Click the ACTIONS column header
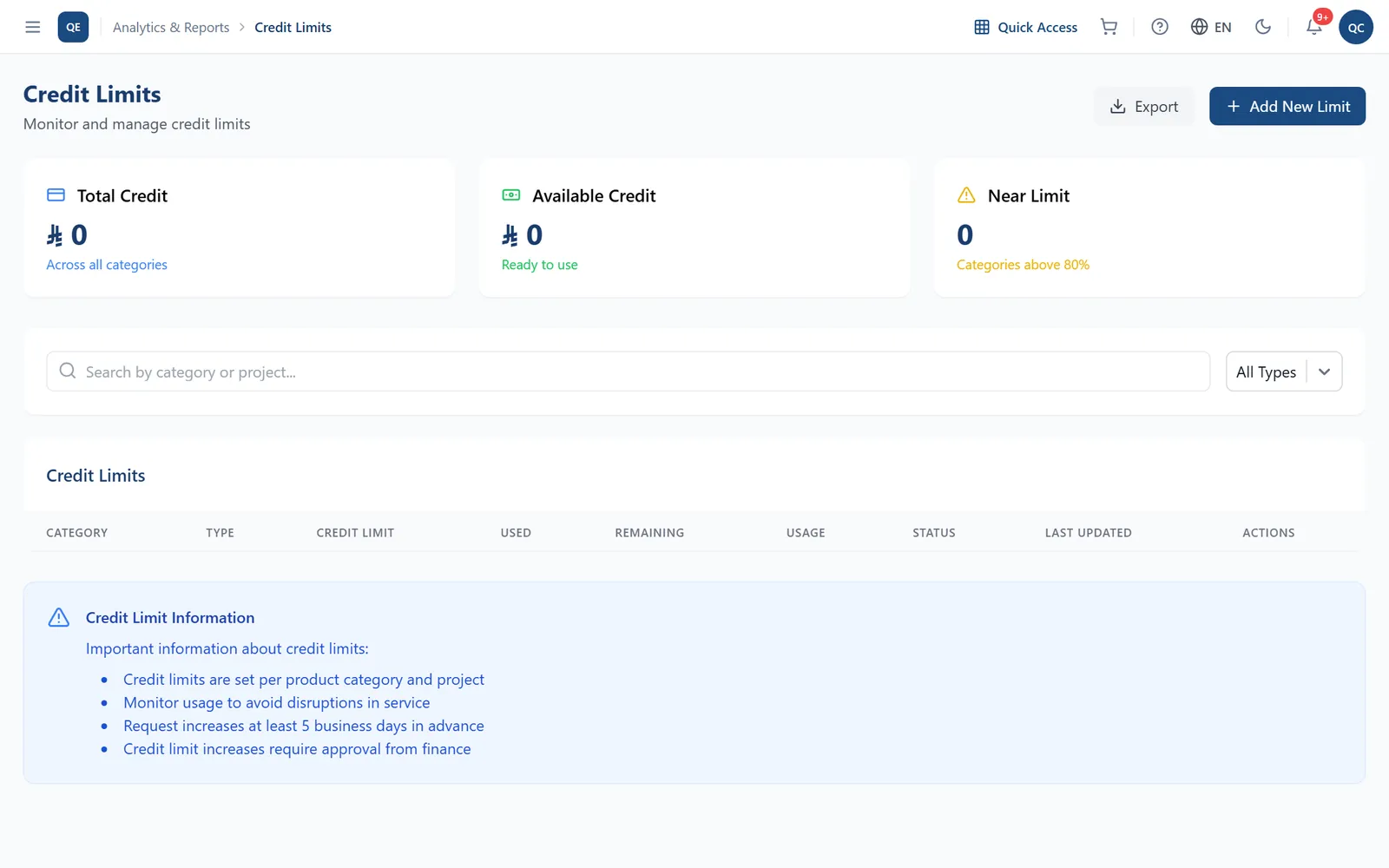 pyautogui.click(x=1268, y=533)
